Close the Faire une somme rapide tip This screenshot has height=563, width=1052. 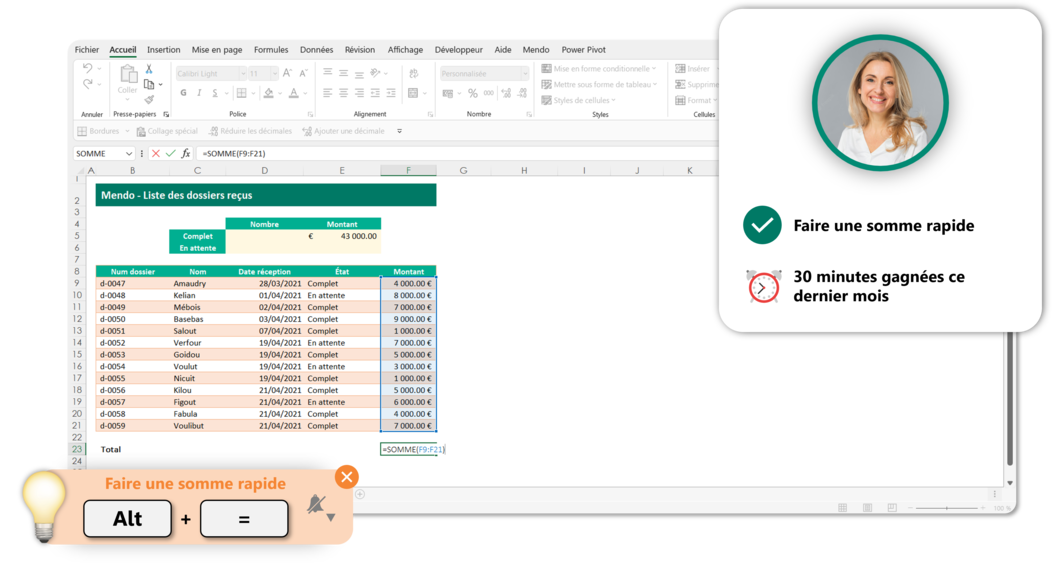pos(347,477)
